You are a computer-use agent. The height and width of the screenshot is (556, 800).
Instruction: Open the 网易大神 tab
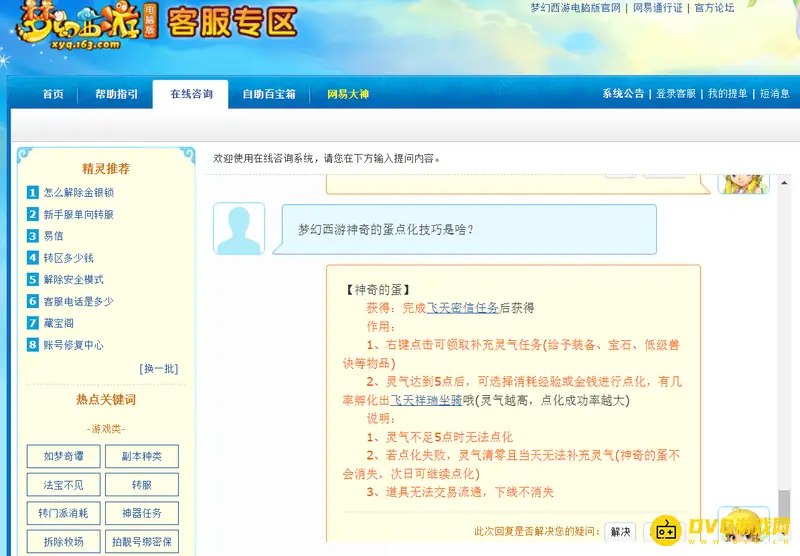click(348, 94)
